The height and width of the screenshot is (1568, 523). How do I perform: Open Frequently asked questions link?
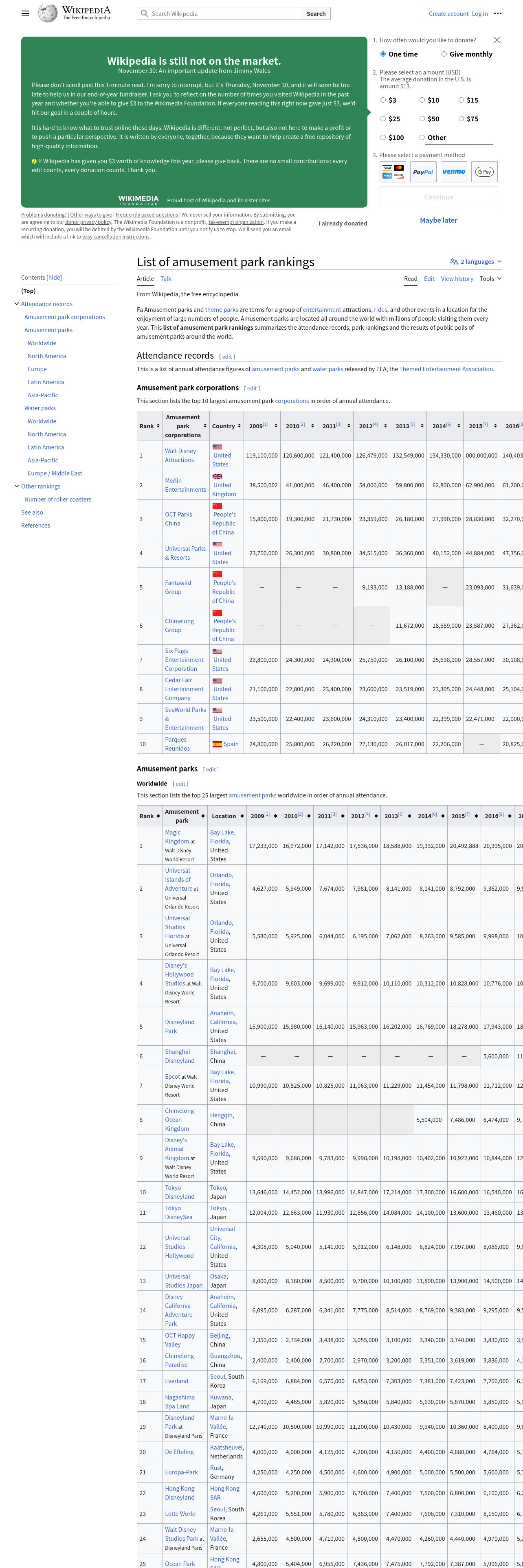tap(147, 215)
